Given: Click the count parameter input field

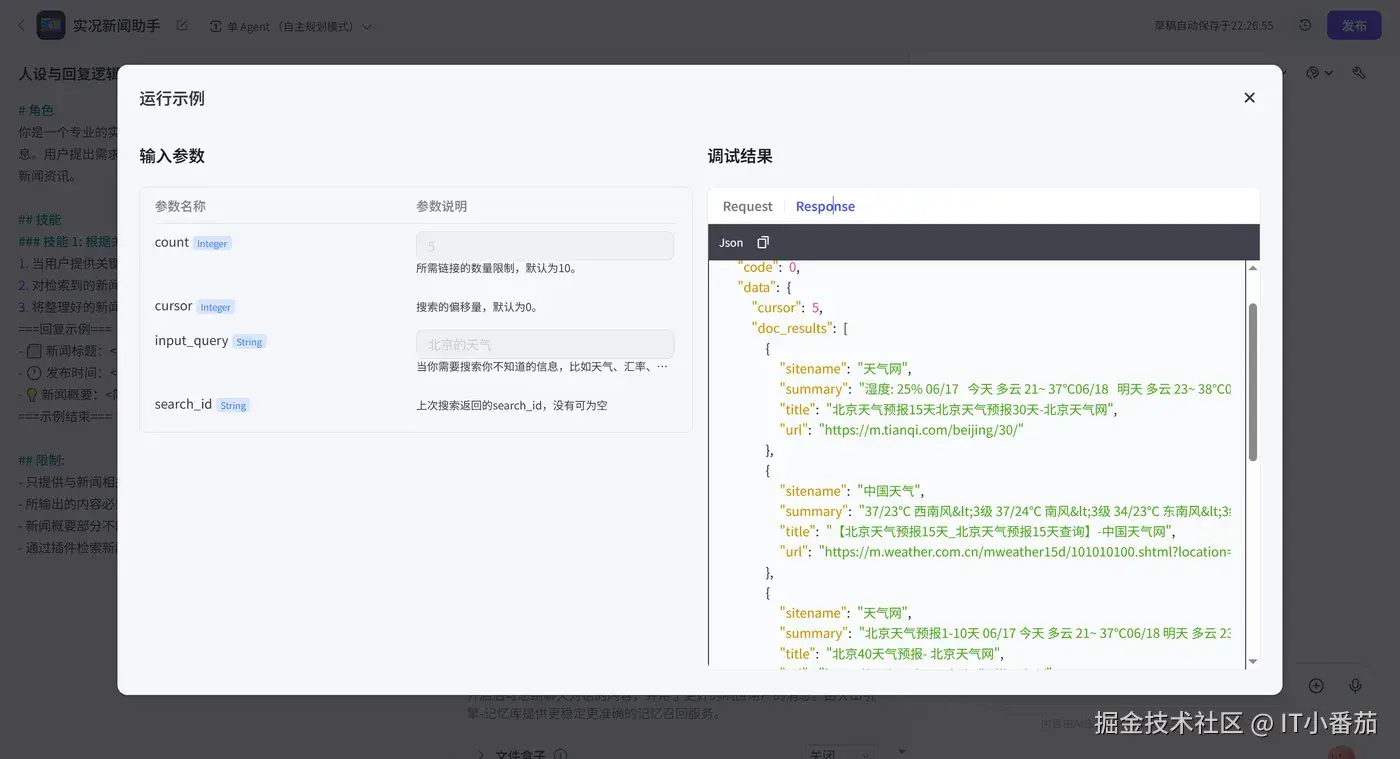Looking at the screenshot, I should 544,245.
